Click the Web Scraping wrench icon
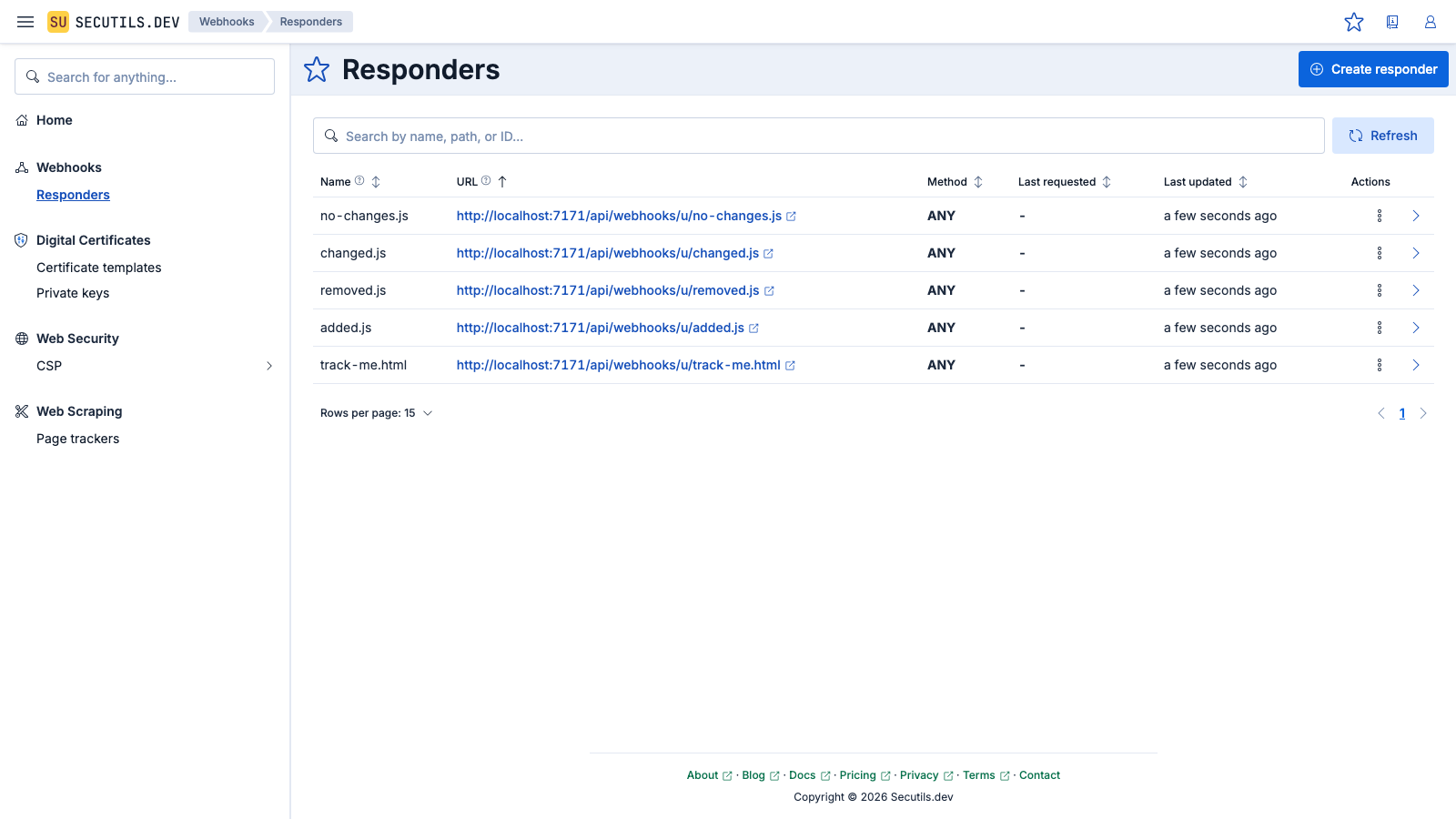 20,410
